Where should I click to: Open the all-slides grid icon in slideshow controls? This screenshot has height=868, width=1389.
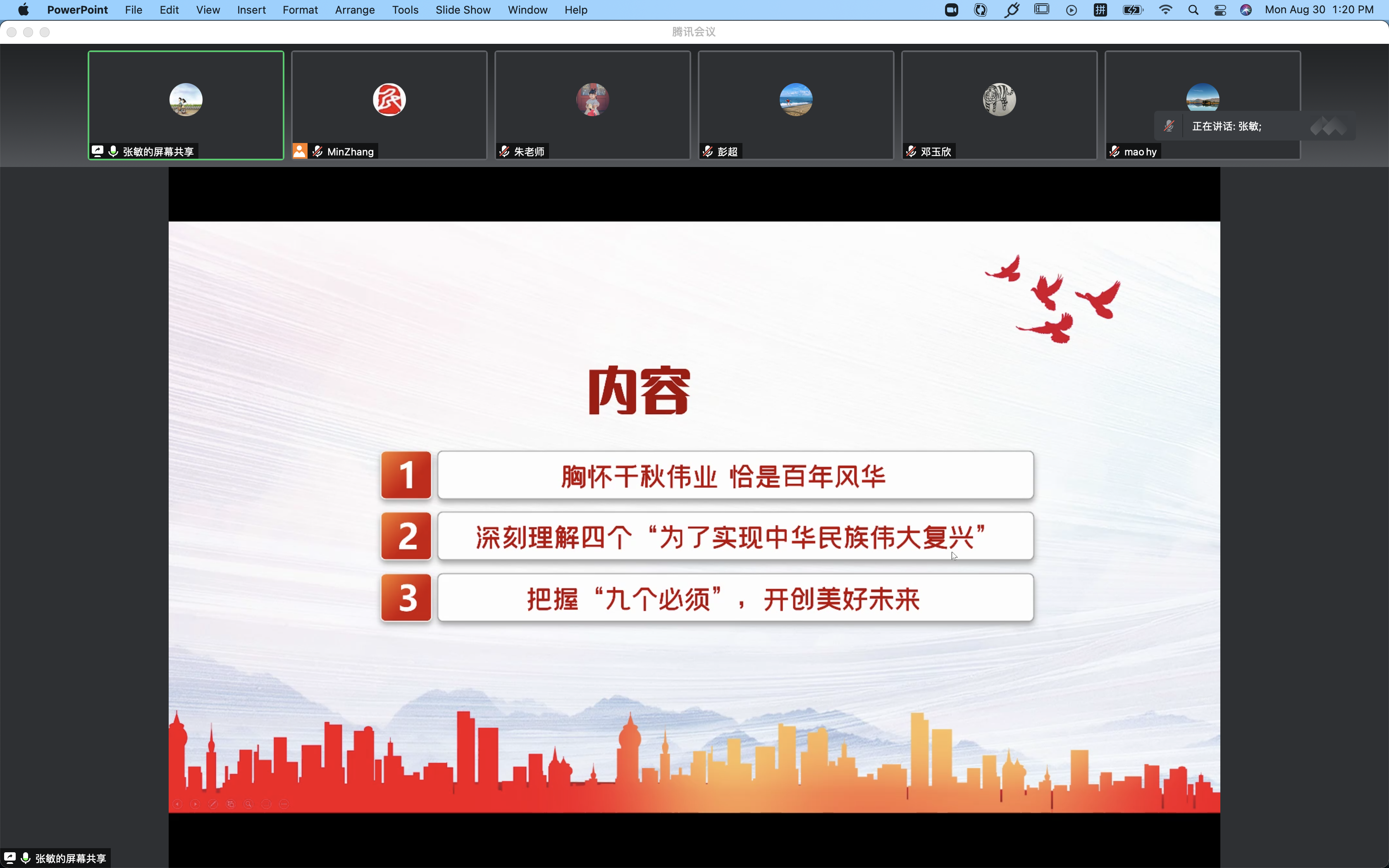pyautogui.click(x=231, y=804)
